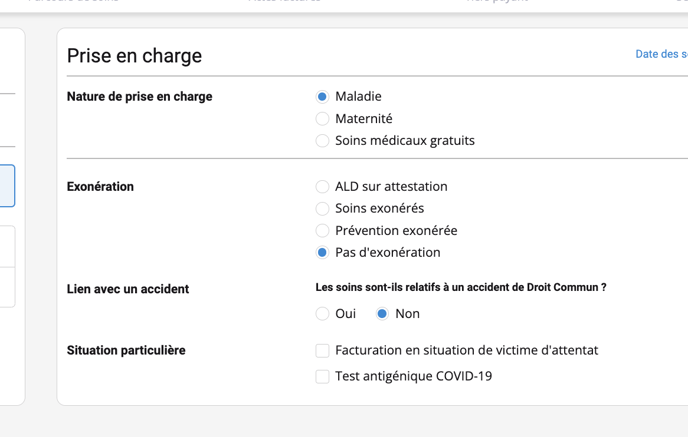Select Soins médicaux gratuits option

coord(322,141)
